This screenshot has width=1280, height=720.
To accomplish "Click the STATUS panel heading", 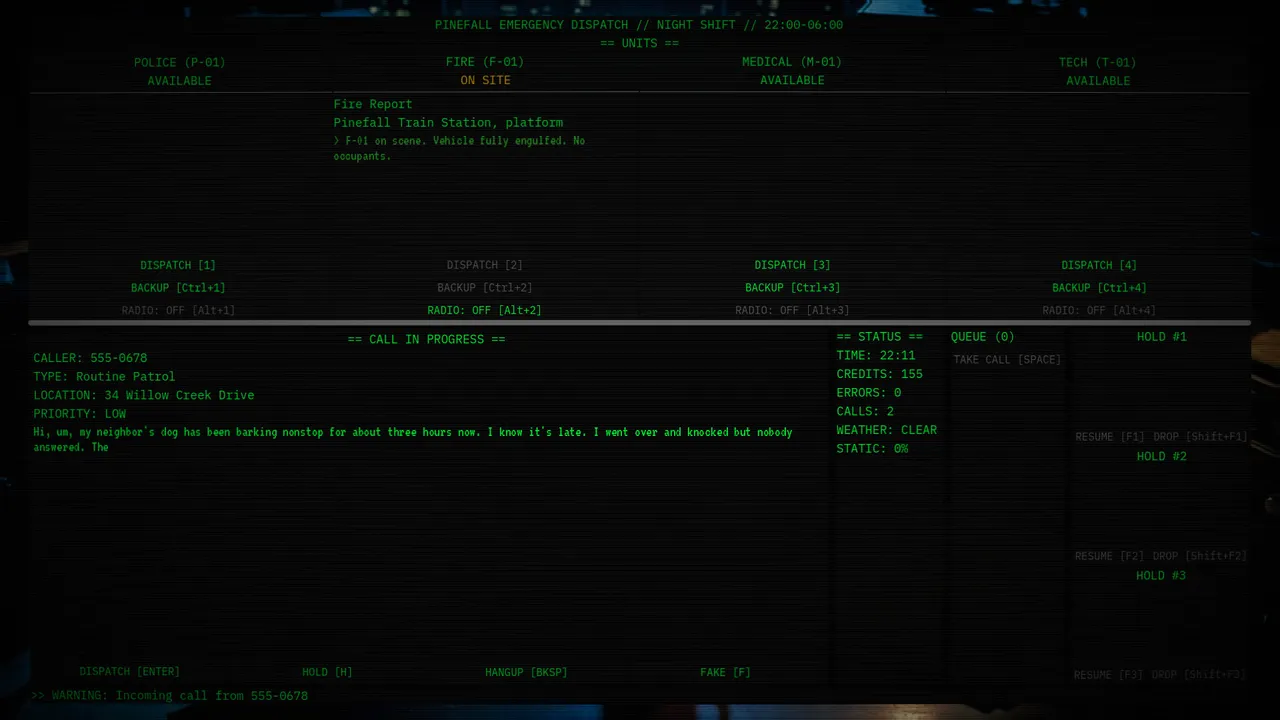I will point(880,337).
